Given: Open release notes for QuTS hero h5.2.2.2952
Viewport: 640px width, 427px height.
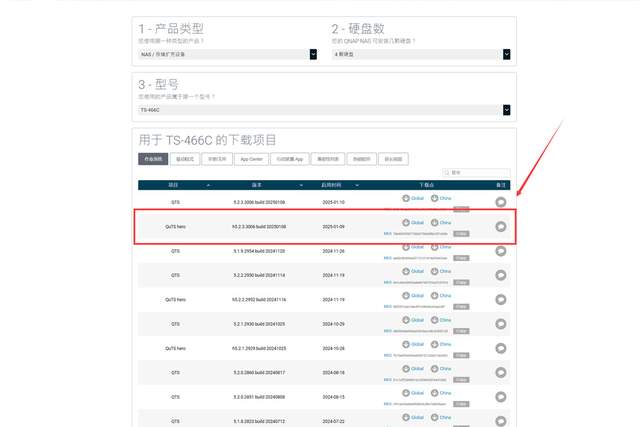Looking at the screenshot, I should click(x=501, y=300).
